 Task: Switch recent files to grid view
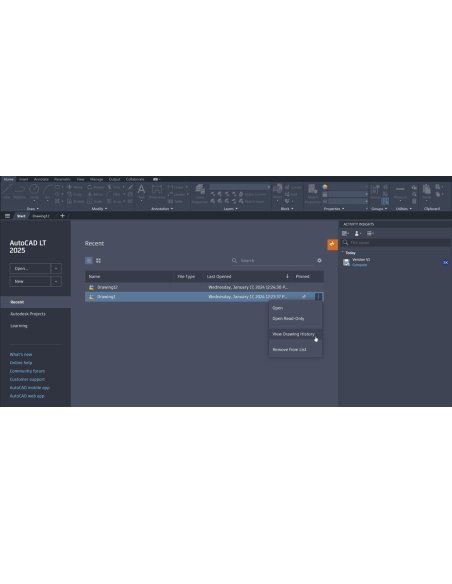98,260
